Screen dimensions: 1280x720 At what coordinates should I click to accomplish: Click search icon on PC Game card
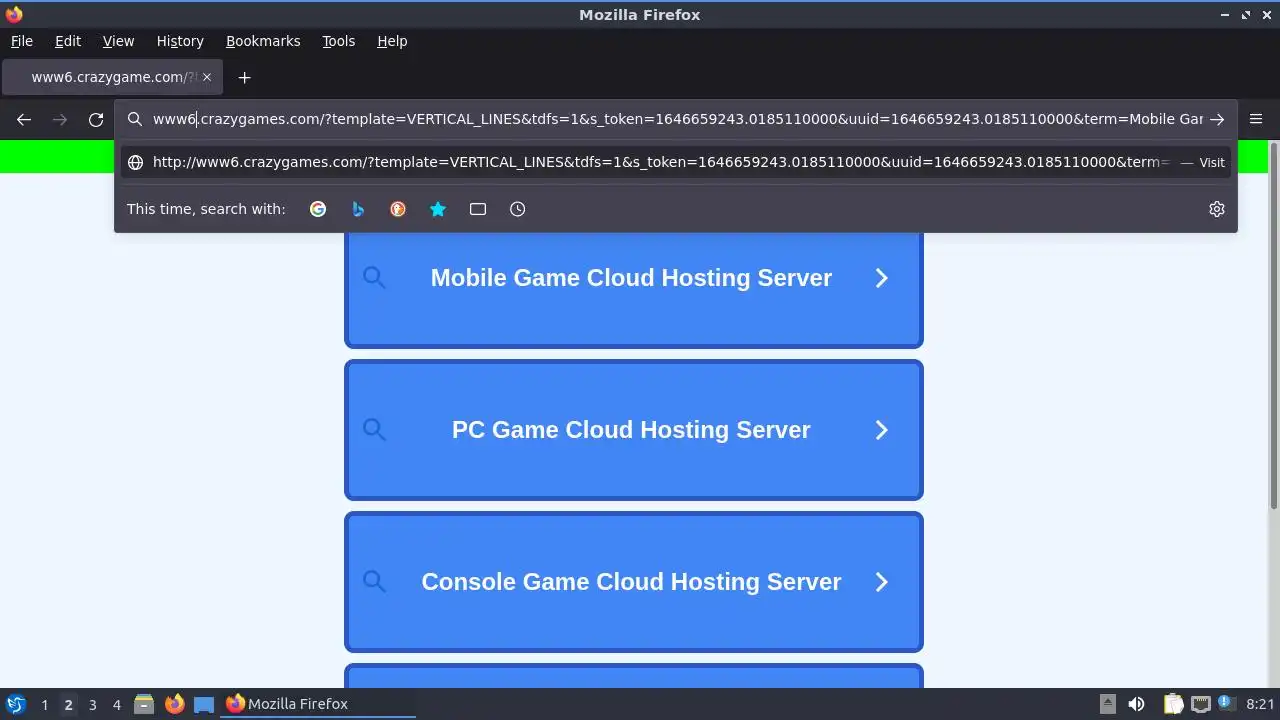coord(374,430)
